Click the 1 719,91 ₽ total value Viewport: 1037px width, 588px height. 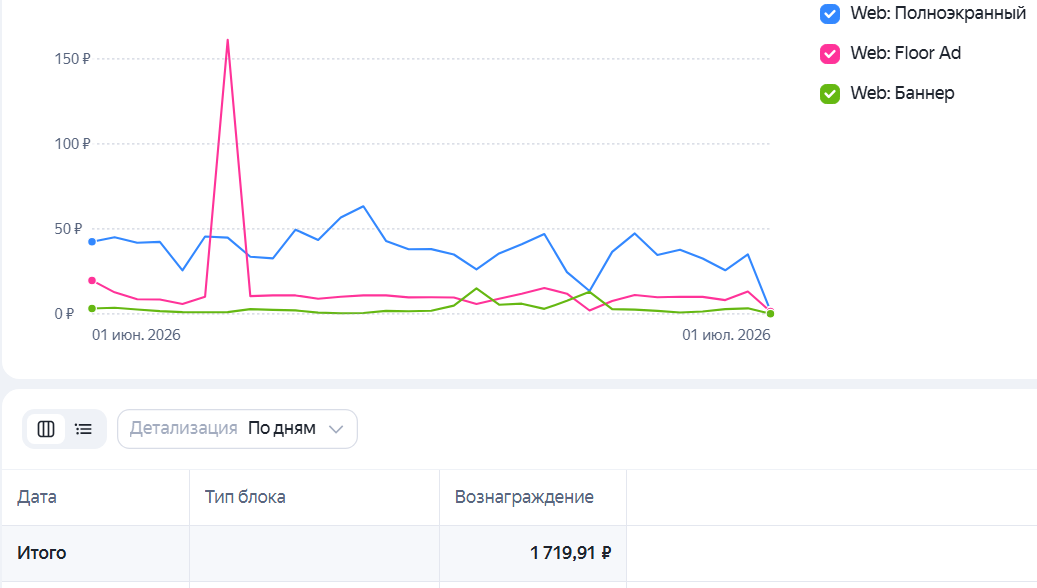(570, 553)
